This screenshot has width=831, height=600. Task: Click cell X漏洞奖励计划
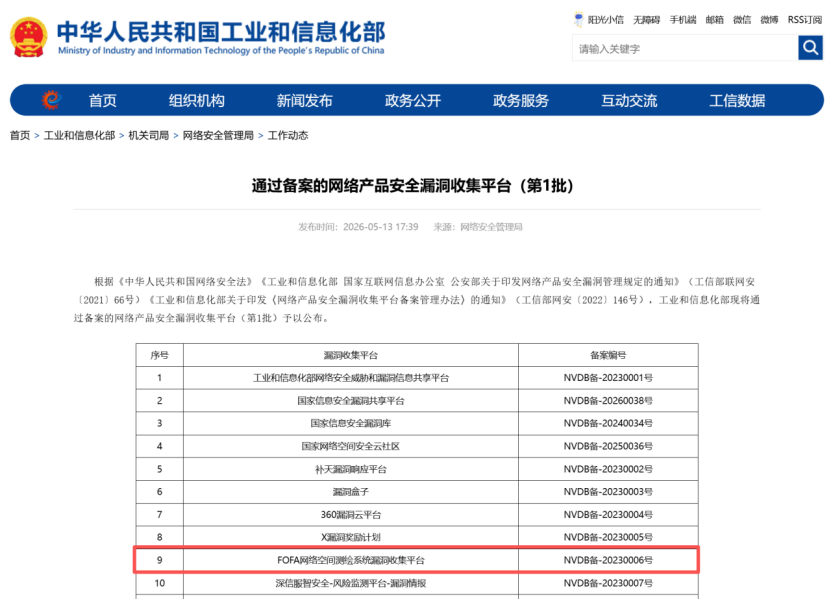tap(351, 537)
